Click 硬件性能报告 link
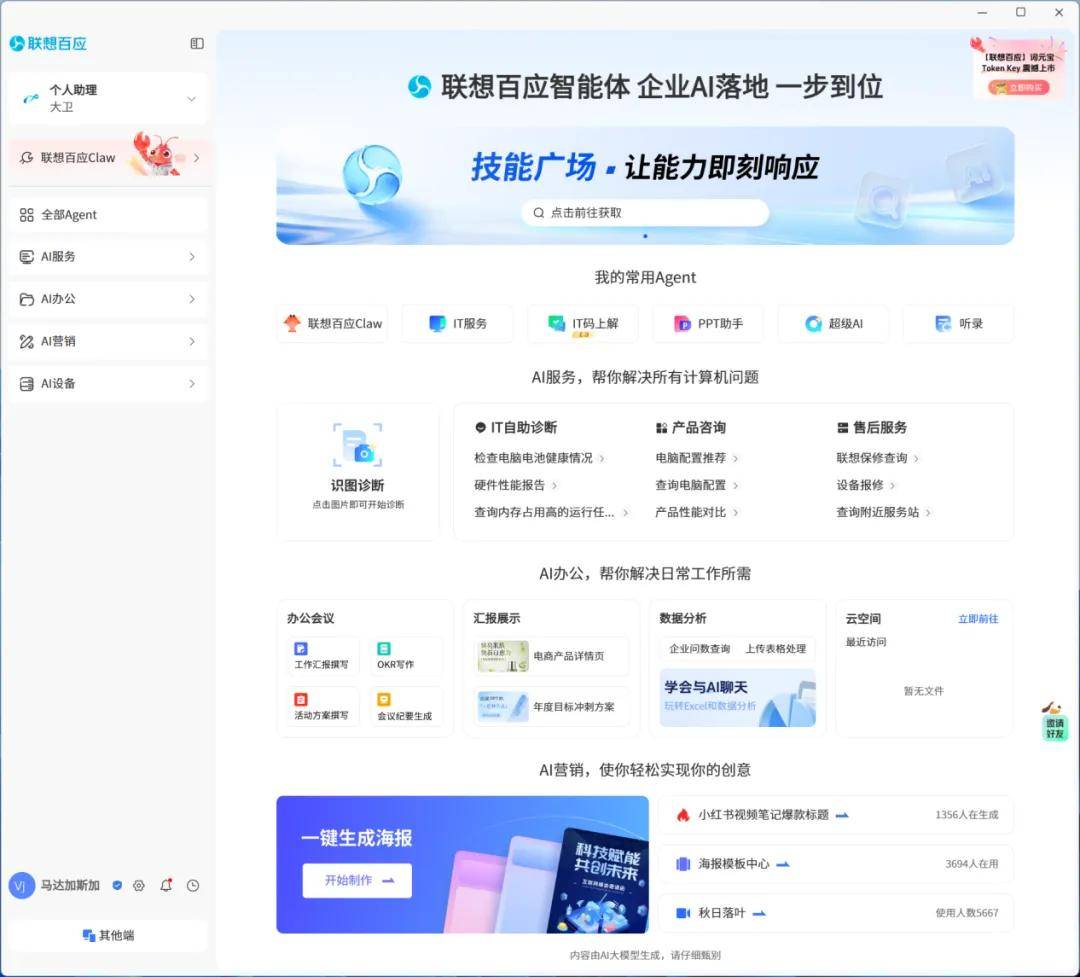This screenshot has width=1080, height=977. (x=515, y=485)
